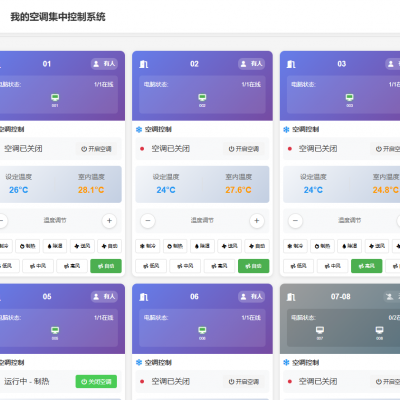Select the green computer icon 002

(x=202, y=97)
